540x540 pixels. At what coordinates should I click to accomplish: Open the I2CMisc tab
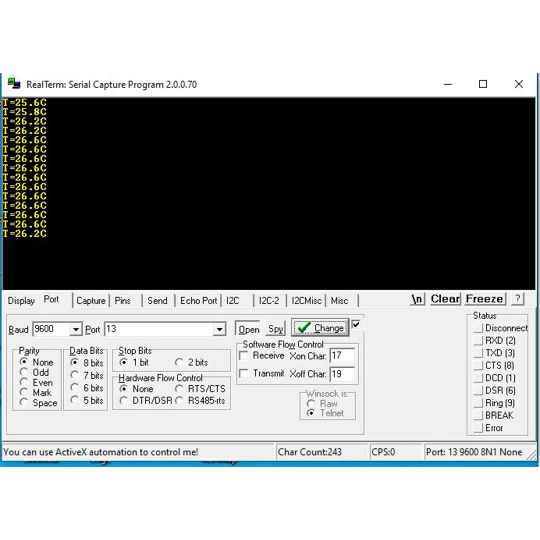(x=306, y=301)
